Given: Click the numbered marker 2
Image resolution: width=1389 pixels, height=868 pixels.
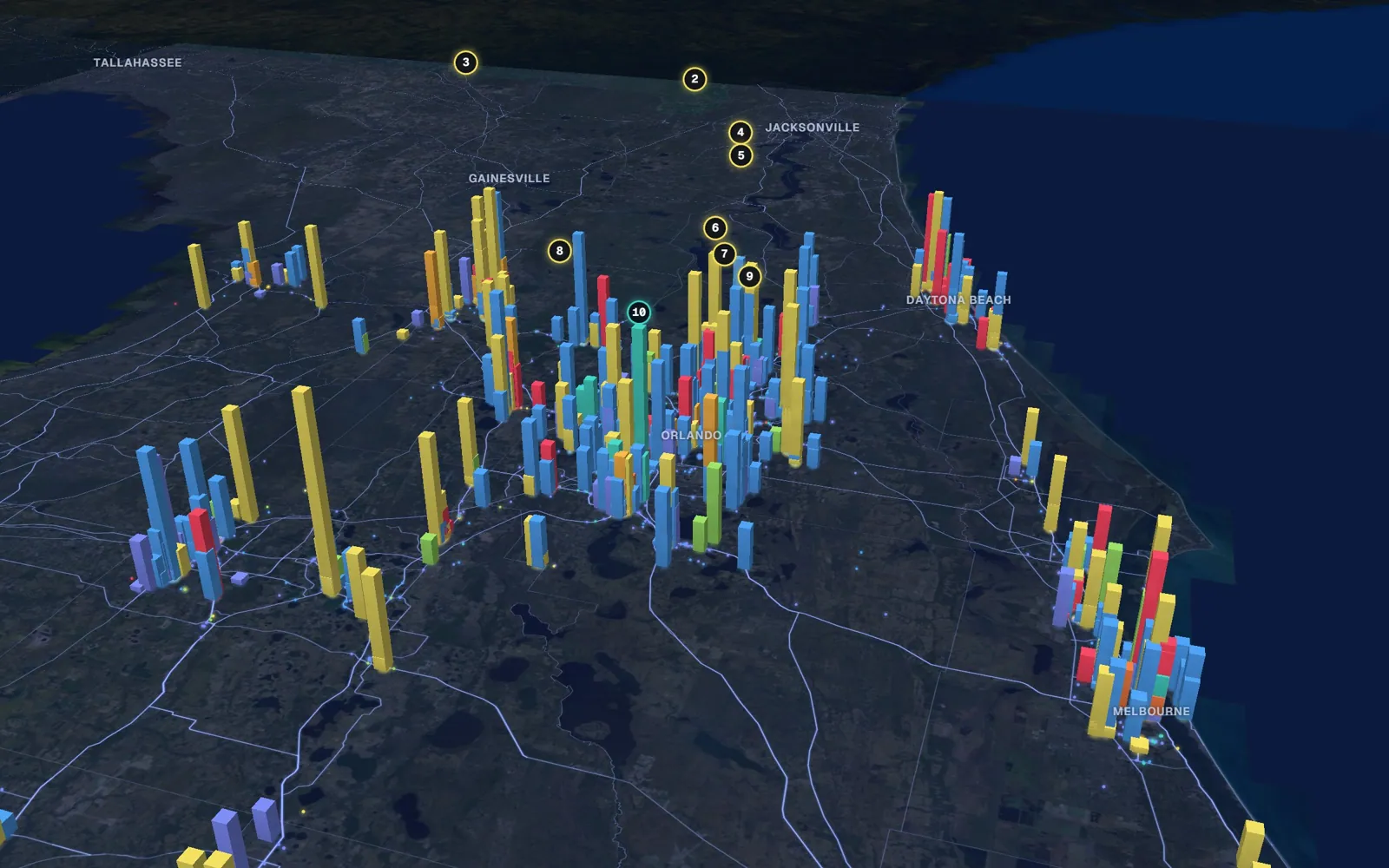Looking at the screenshot, I should (x=694, y=79).
